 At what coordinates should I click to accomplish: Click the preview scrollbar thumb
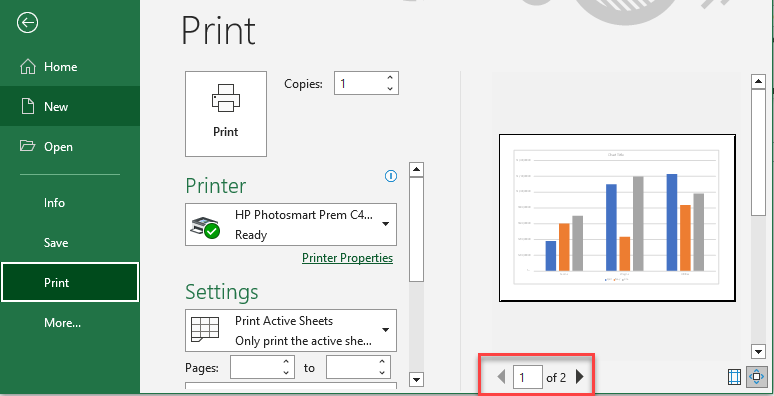758,152
